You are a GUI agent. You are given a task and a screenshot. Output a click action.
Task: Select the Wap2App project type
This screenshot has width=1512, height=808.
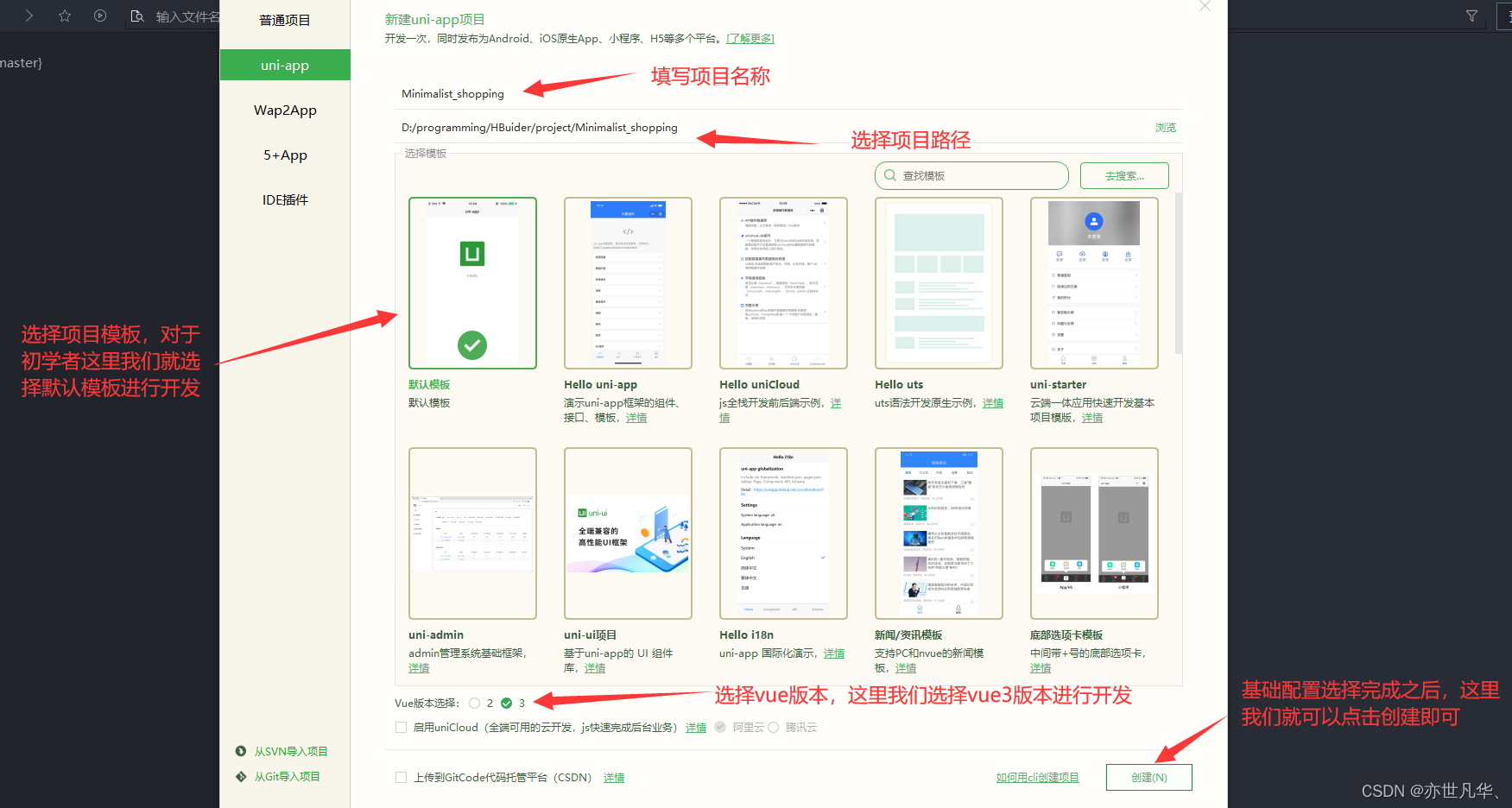tap(285, 110)
